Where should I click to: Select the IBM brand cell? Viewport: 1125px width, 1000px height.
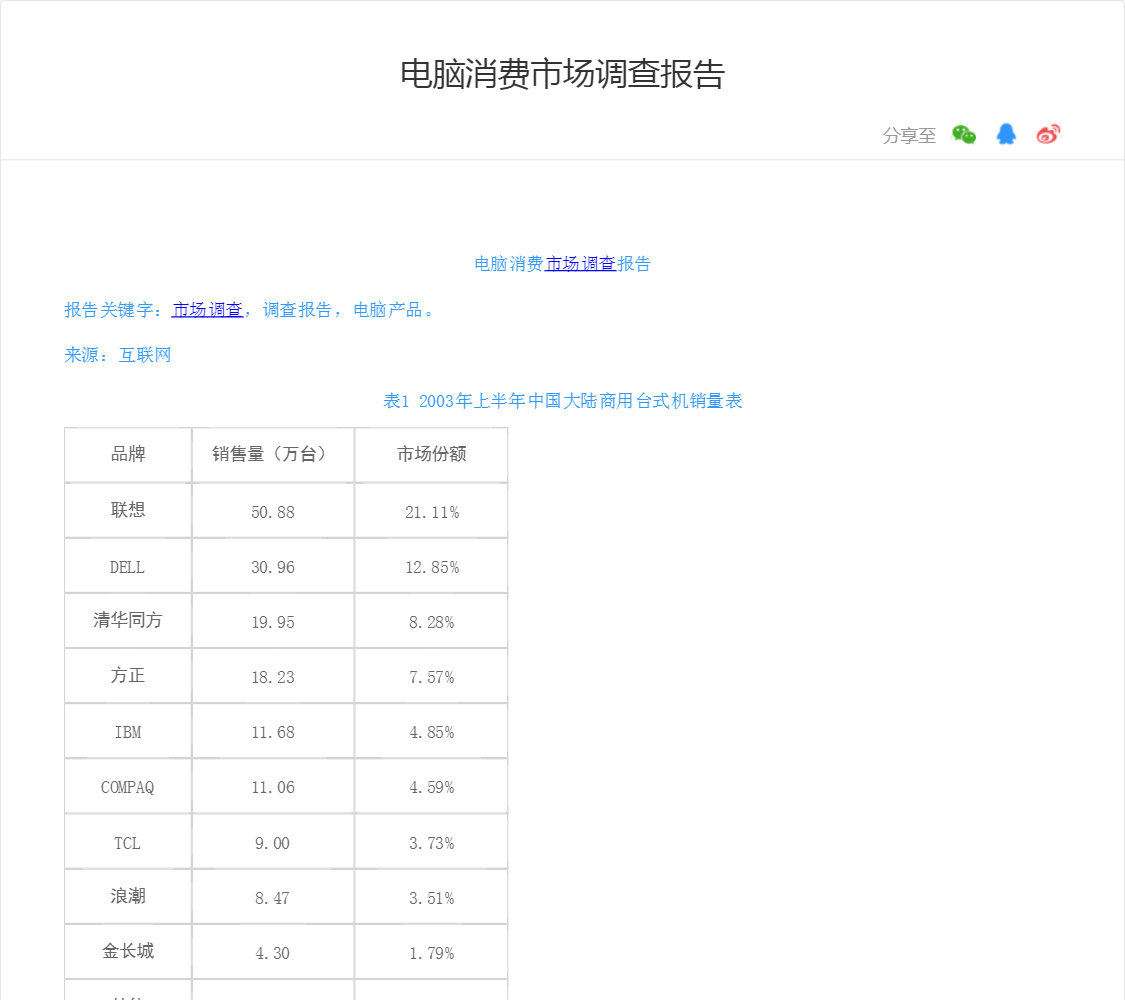tap(128, 731)
